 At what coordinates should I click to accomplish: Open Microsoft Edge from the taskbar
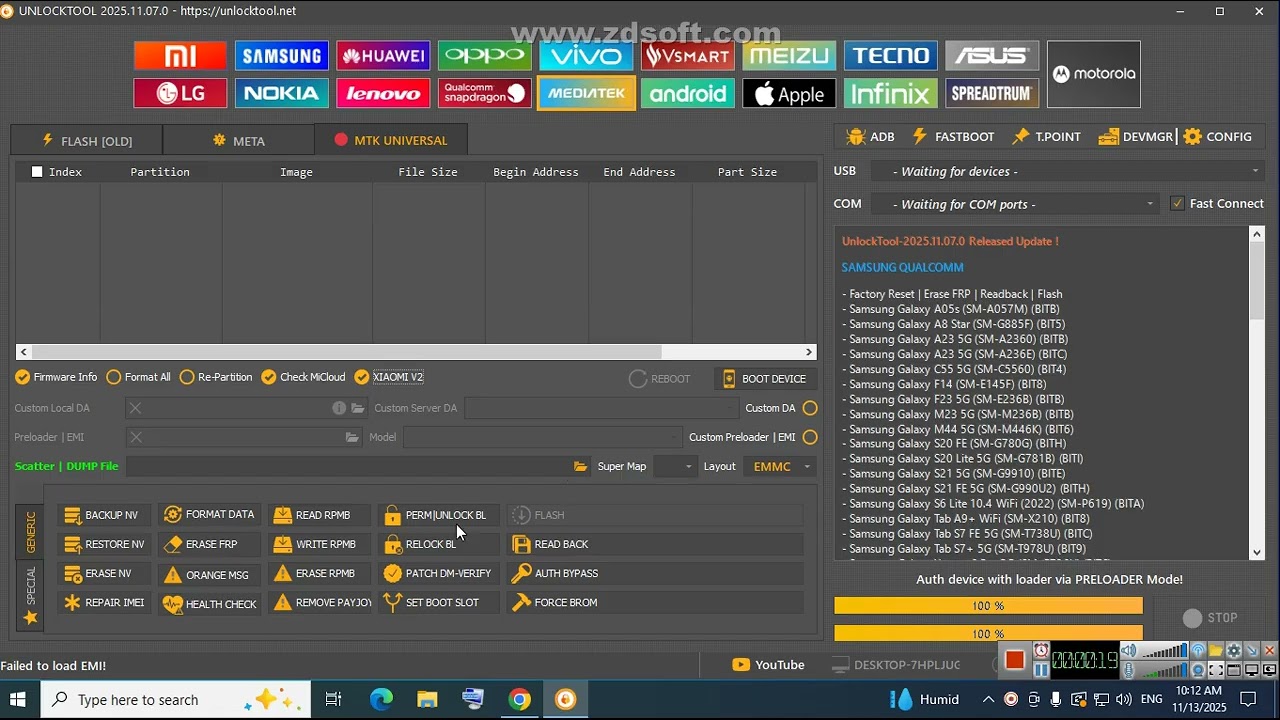point(381,699)
